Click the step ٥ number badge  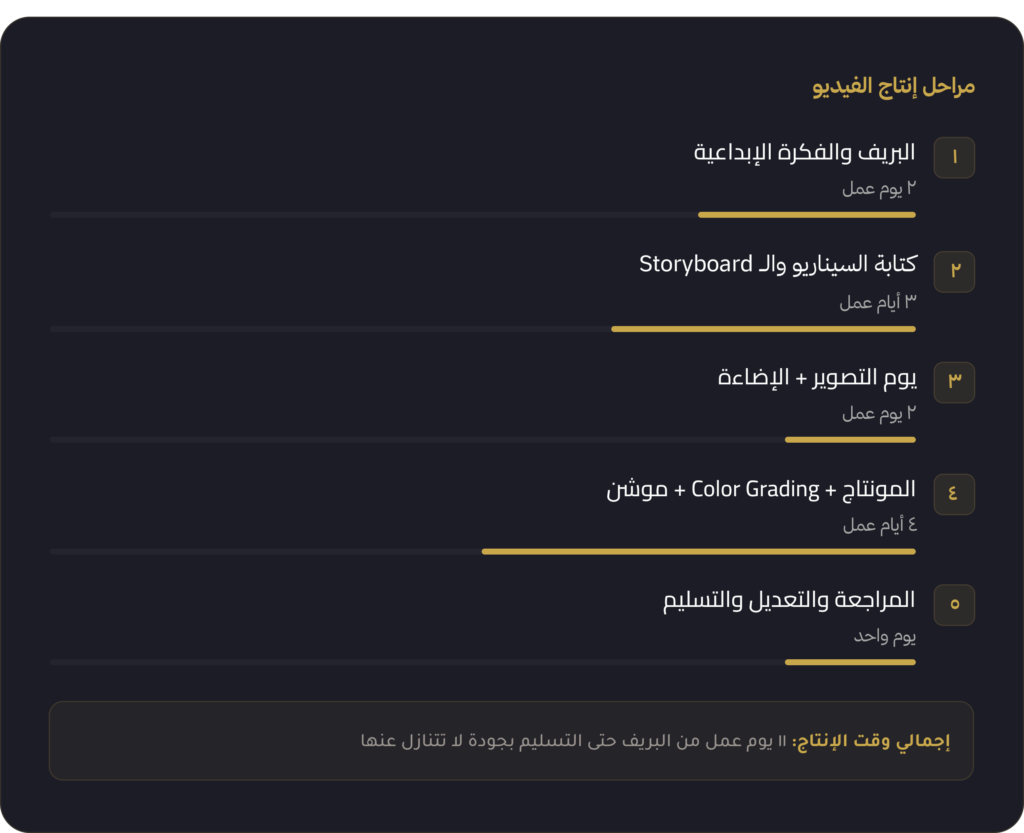[x=954, y=605]
